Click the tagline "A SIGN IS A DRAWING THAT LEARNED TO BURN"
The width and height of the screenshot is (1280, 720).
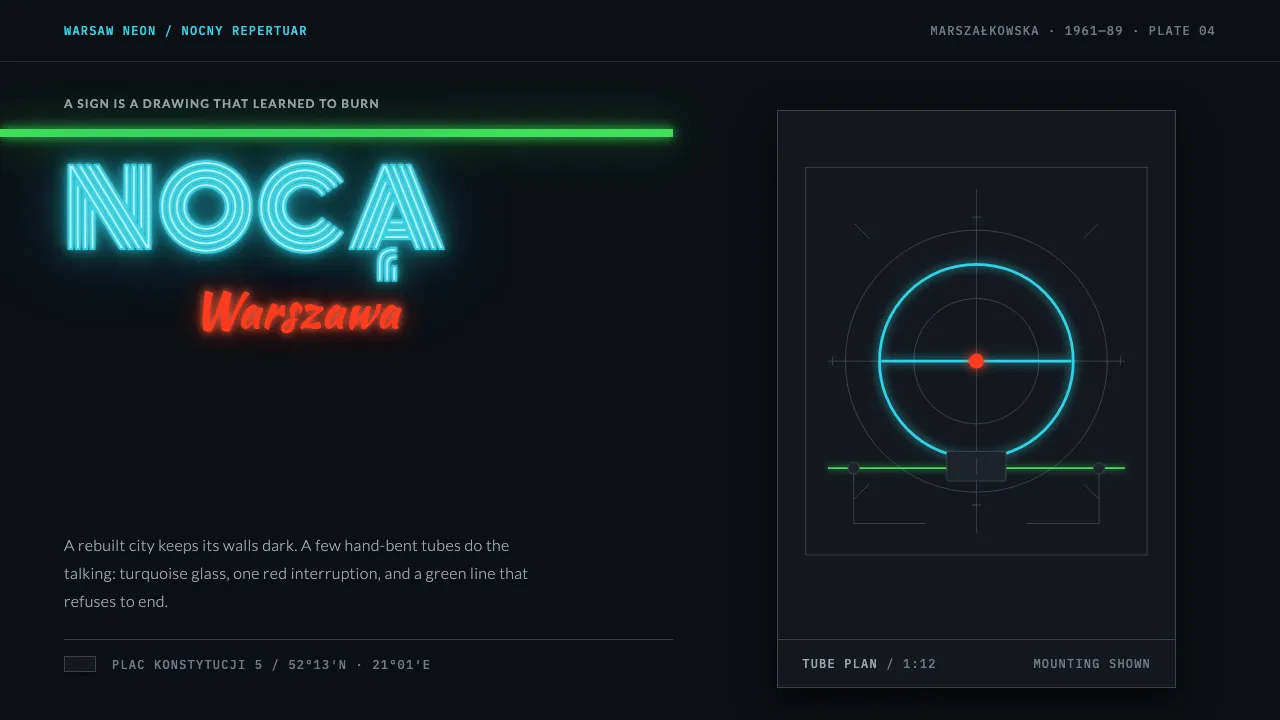(x=221, y=103)
